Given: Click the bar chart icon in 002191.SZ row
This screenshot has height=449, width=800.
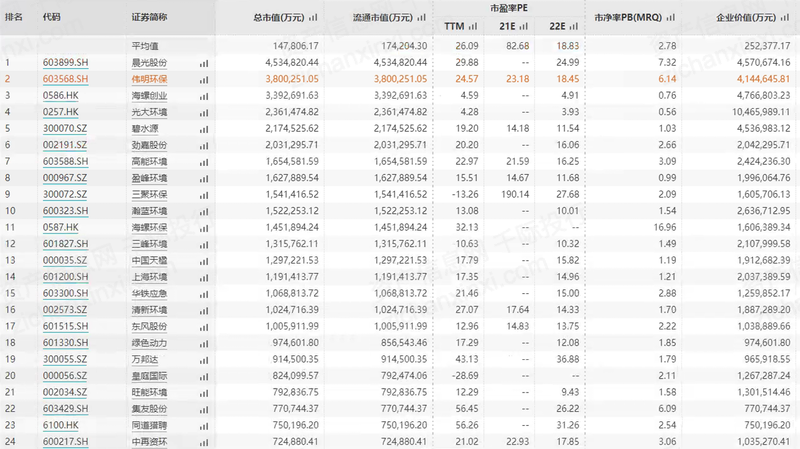Looking at the screenshot, I should point(204,145).
